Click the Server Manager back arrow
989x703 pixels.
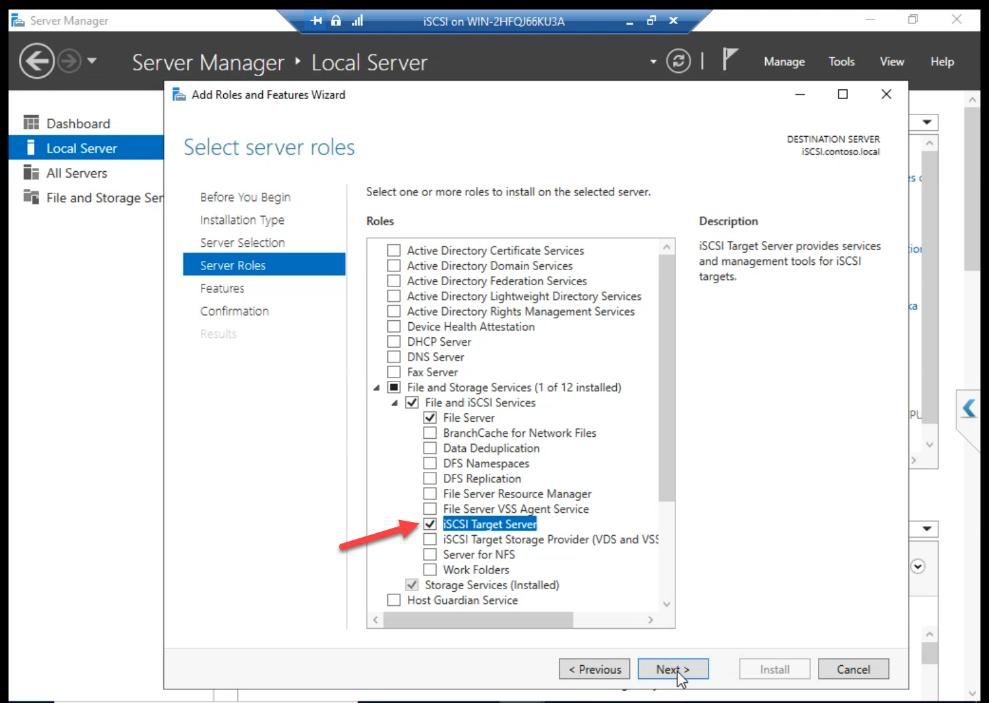[36, 62]
